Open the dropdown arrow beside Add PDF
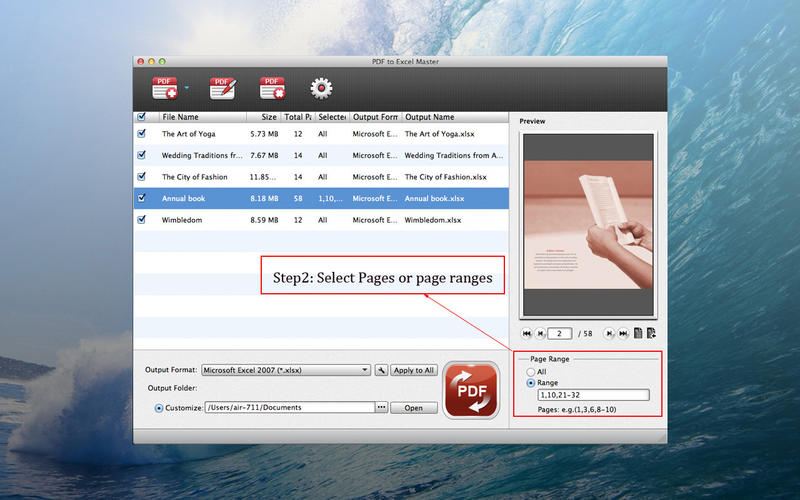Image resolution: width=800 pixels, height=500 pixels. (x=186, y=88)
